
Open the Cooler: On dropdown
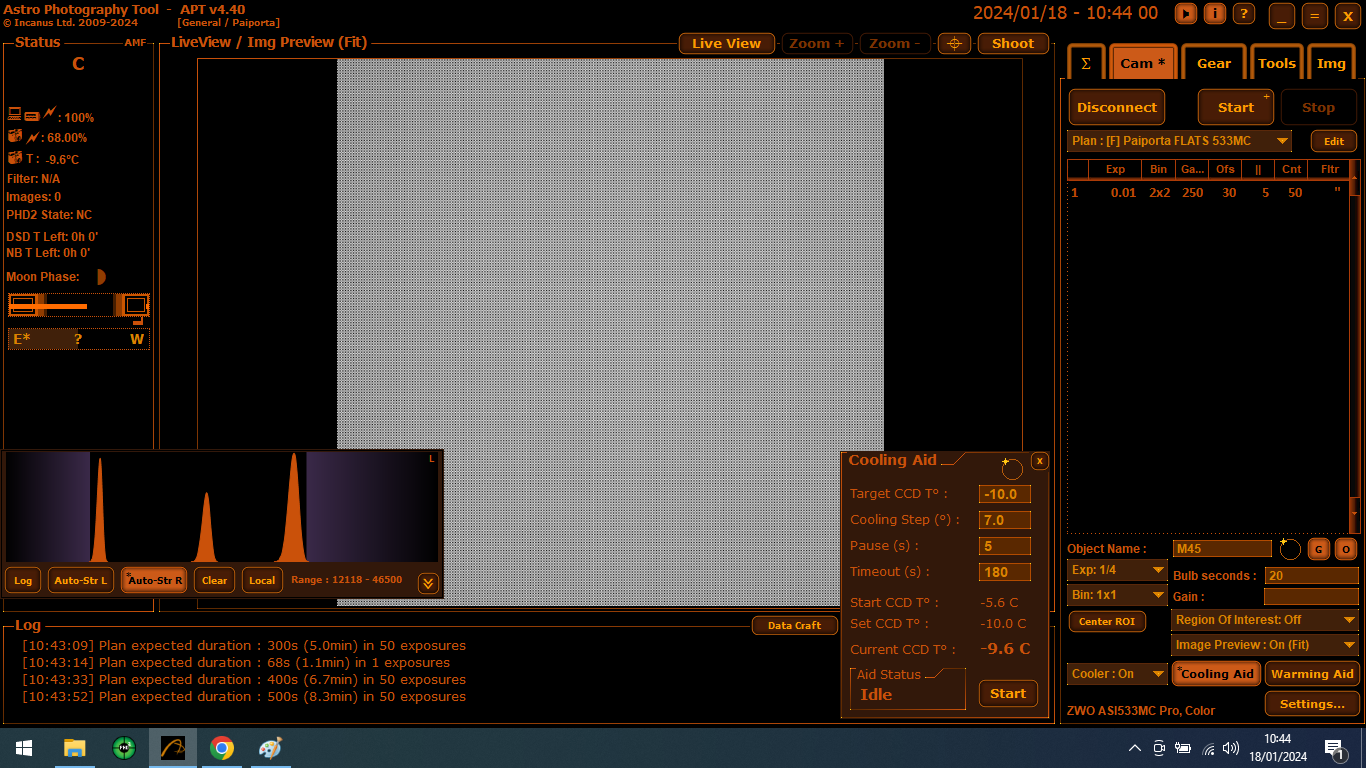1117,673
